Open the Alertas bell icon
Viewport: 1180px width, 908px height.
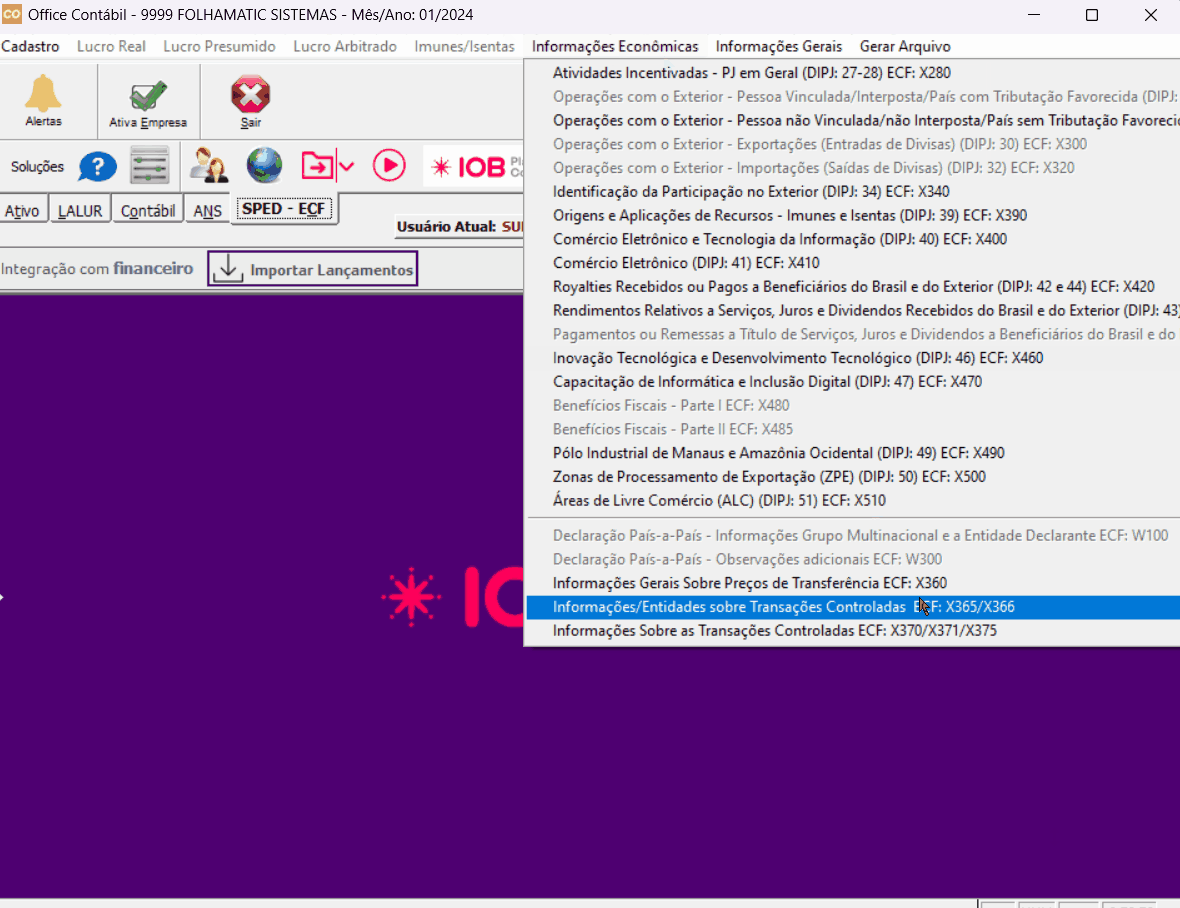pos(43,97)
